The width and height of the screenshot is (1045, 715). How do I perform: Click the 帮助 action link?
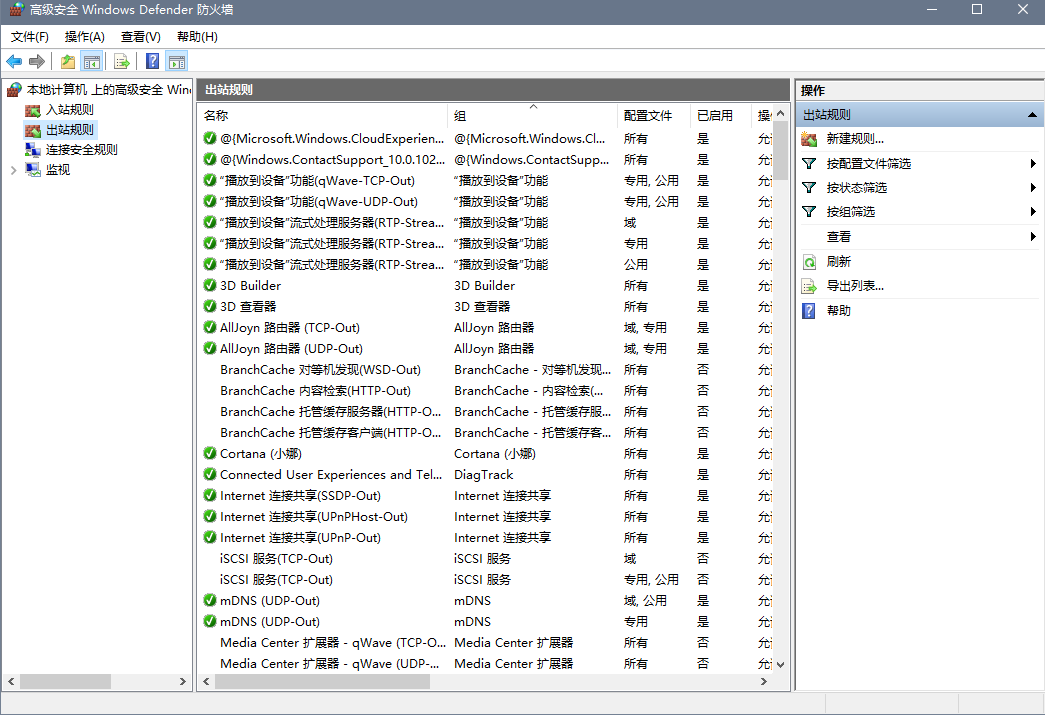tap(838, 311)
